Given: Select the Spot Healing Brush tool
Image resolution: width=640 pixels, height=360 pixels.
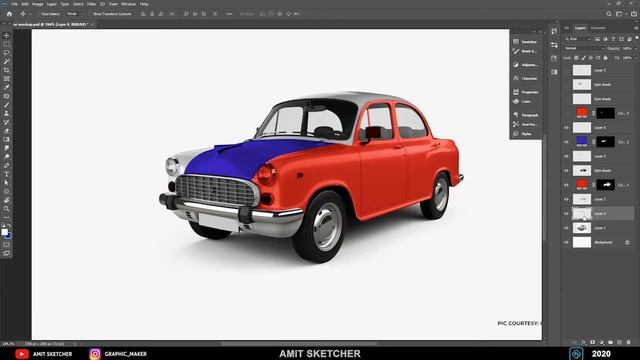Looking at the screenshot, I should point(7,96).
